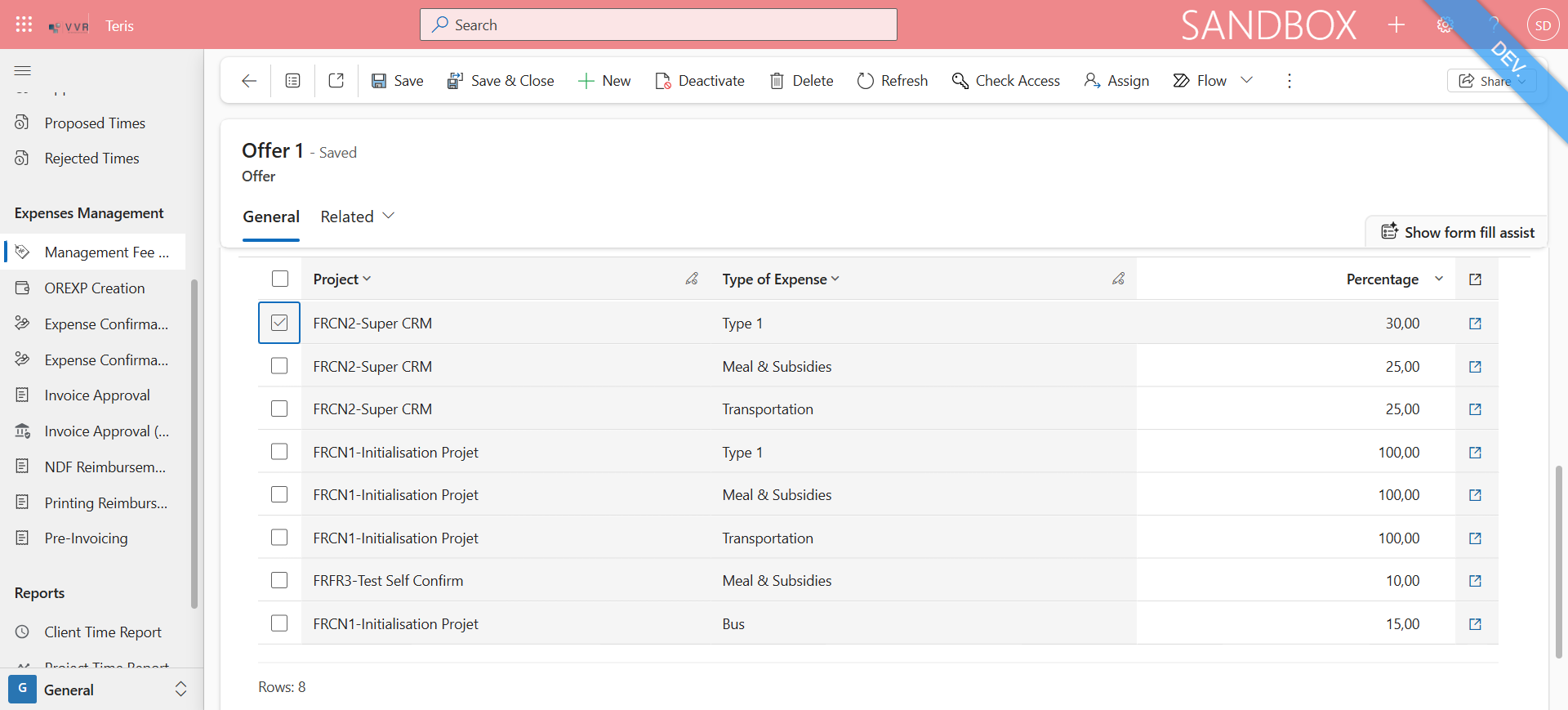
Task: Click the Save button
Action: tap(398, 81)
